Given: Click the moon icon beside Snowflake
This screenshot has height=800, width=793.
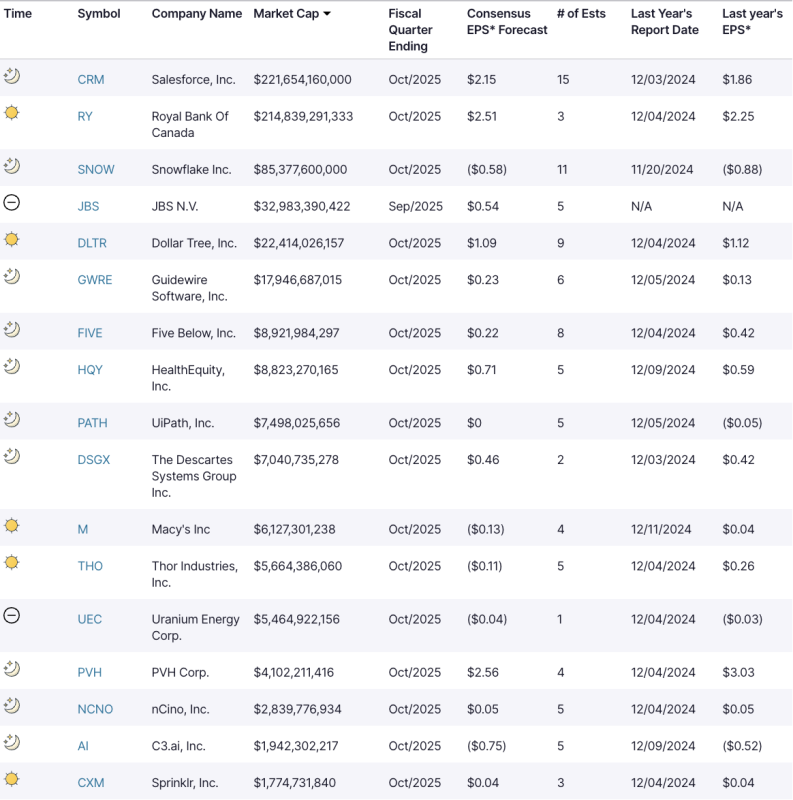Looking at the screenshot, I should tap(12, 166).
